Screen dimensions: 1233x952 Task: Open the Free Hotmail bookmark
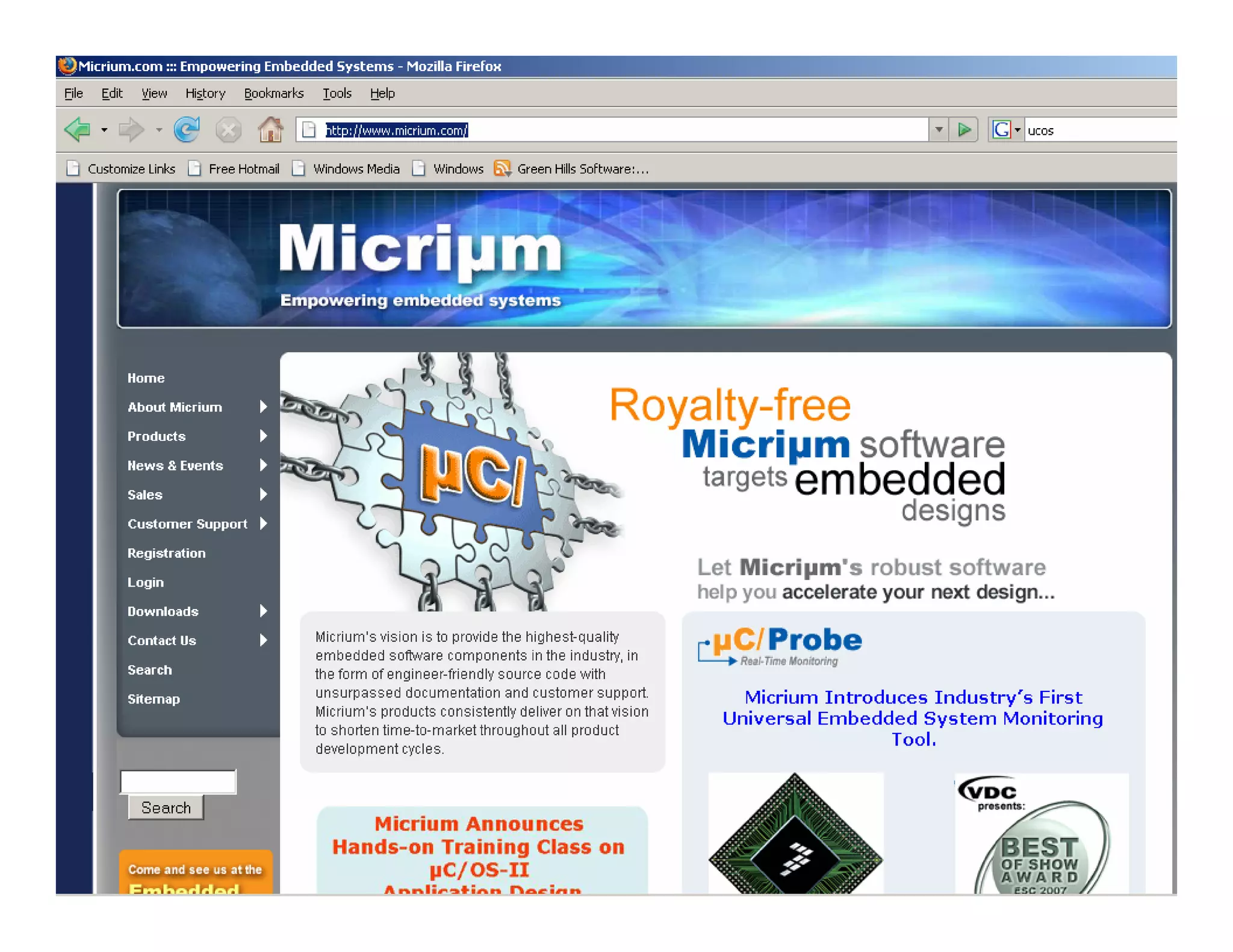point(234,169)
